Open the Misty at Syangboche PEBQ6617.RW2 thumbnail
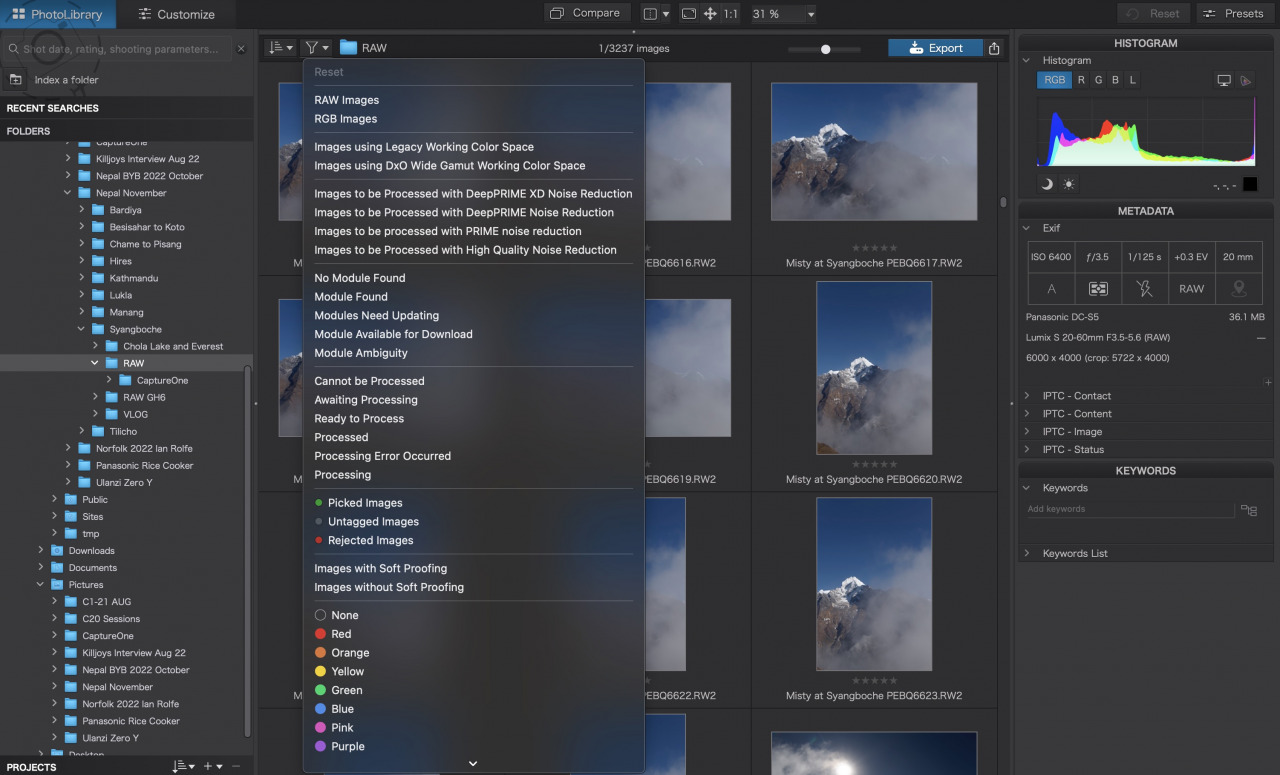 click(x=873, y=150)
